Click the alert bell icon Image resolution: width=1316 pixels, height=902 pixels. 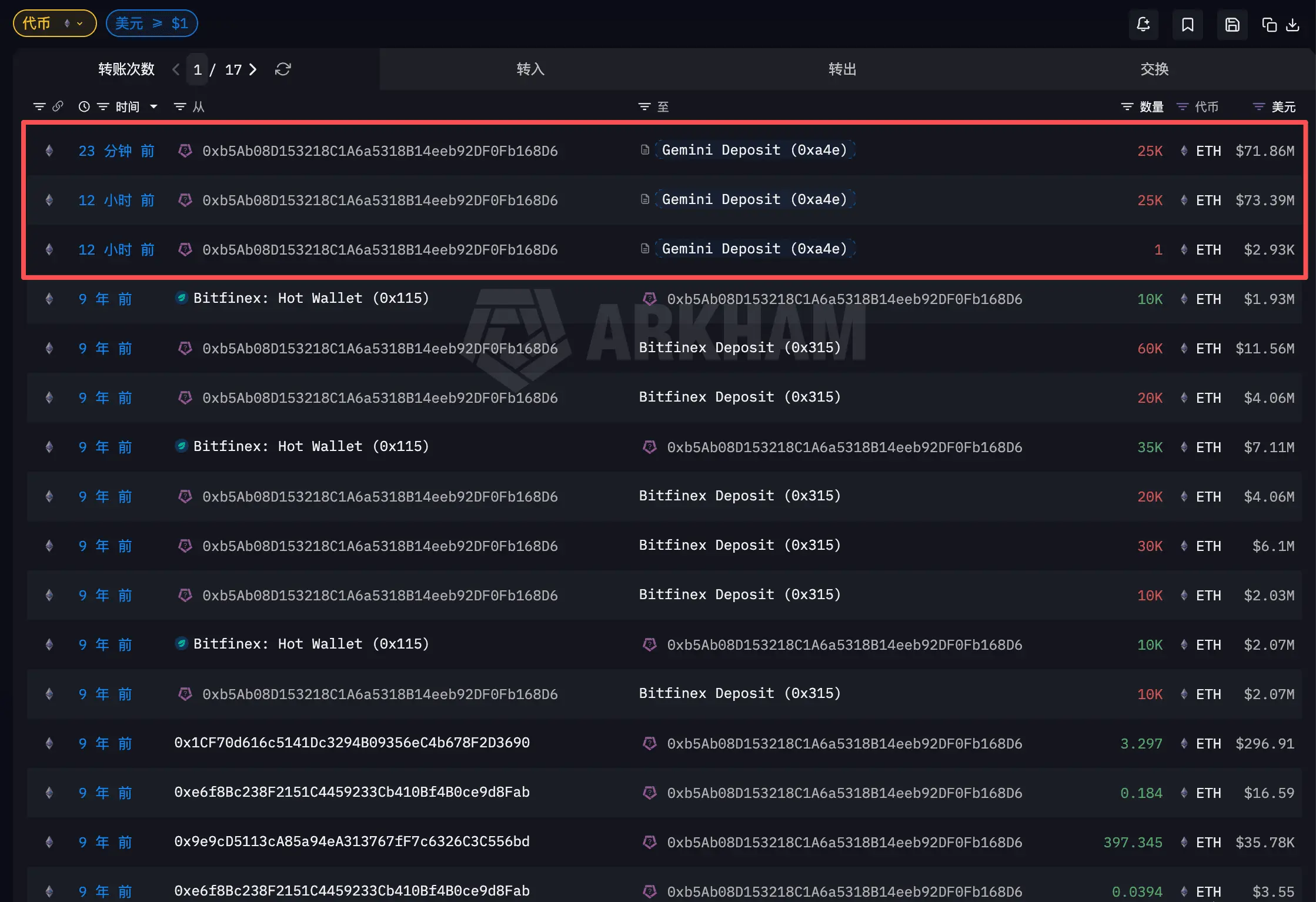coord(1143,24)
